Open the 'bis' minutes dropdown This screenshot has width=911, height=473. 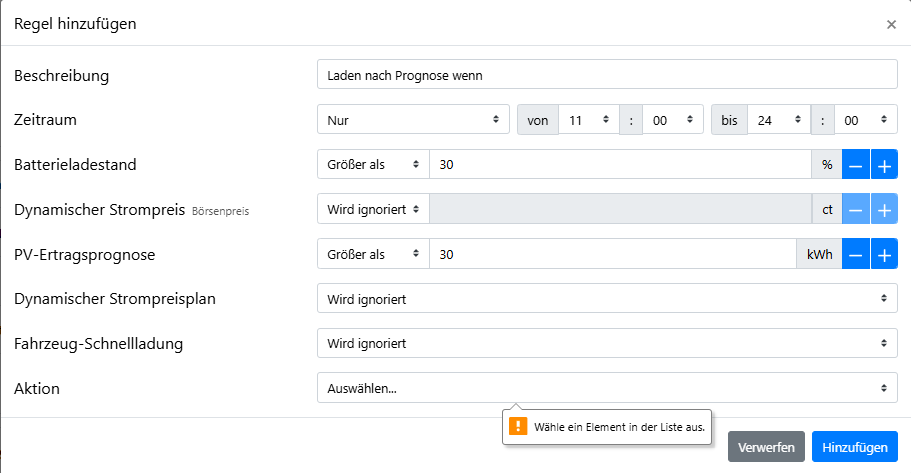865,120
